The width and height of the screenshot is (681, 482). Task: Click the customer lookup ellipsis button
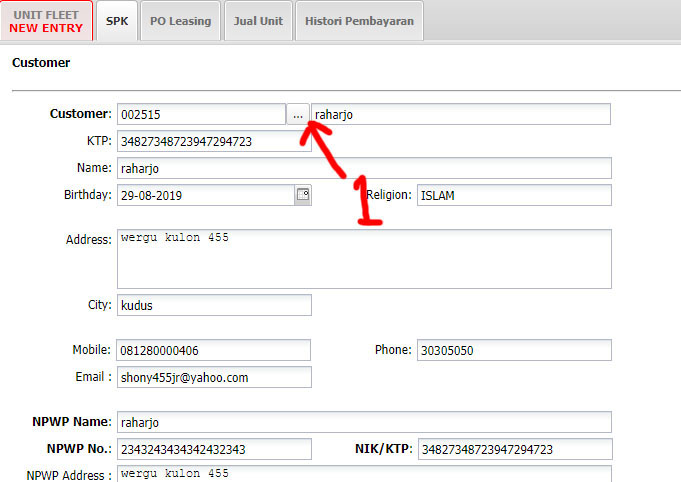(298, 115)
